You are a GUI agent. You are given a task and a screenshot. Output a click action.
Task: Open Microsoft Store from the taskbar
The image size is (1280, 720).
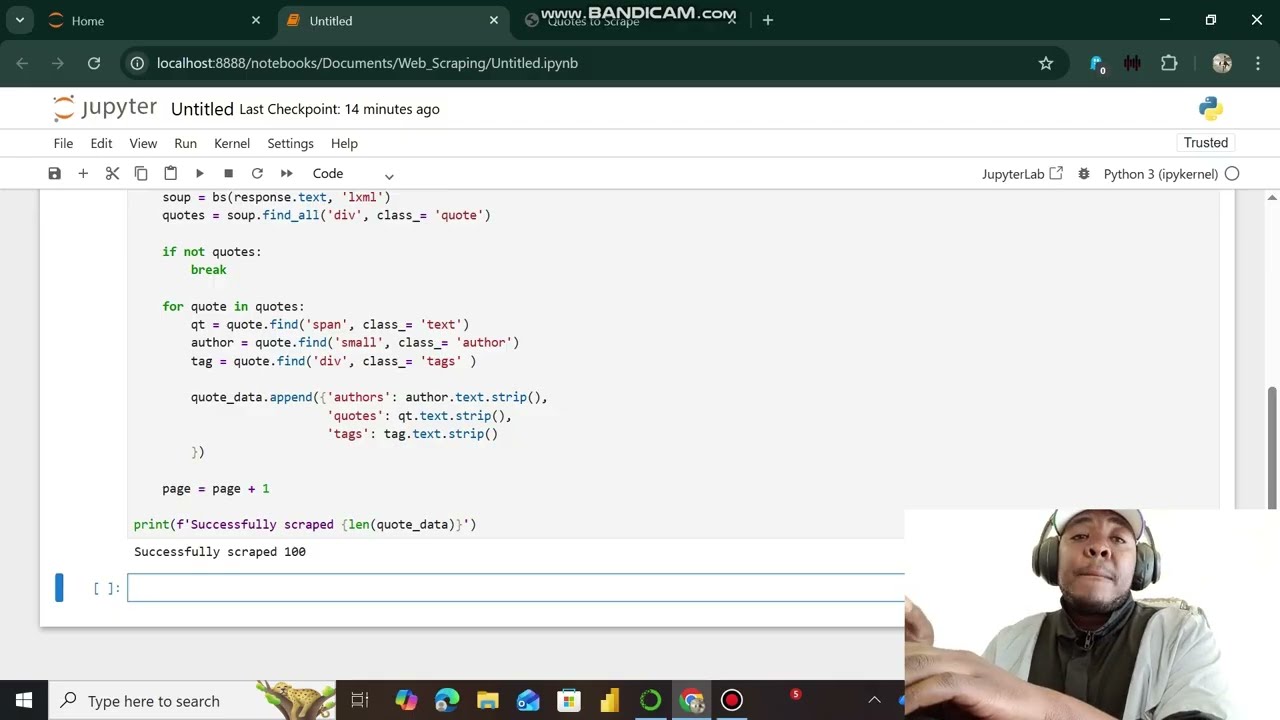569,701
